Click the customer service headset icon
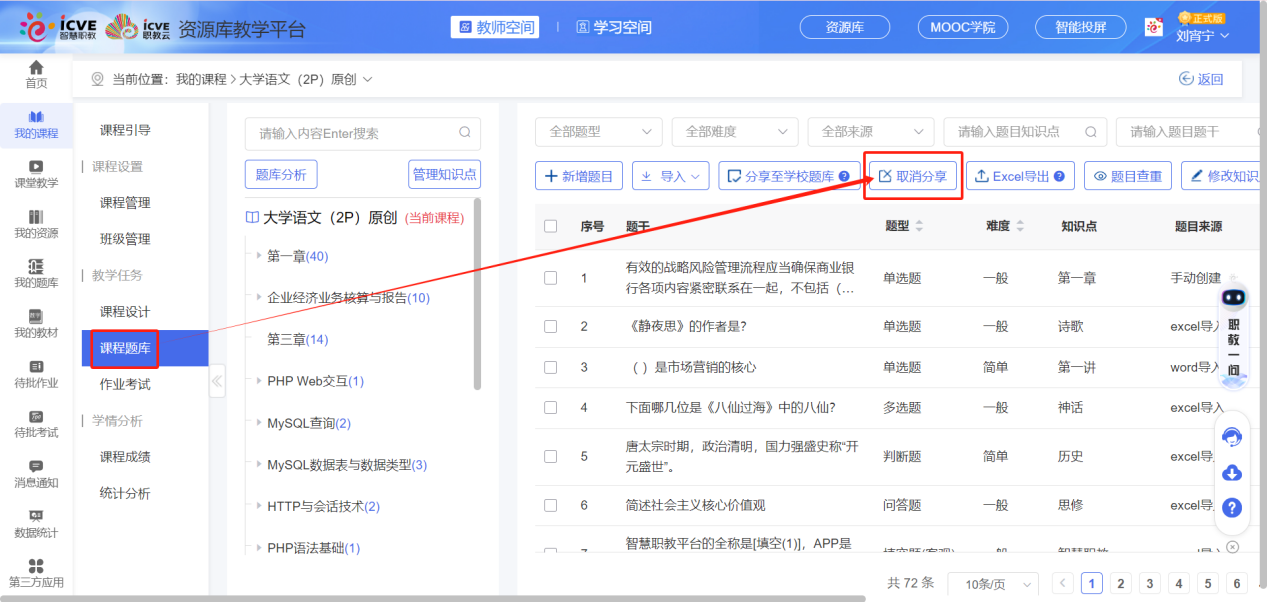Viewport: 1267px width, 602px height. pos(1232,437)
